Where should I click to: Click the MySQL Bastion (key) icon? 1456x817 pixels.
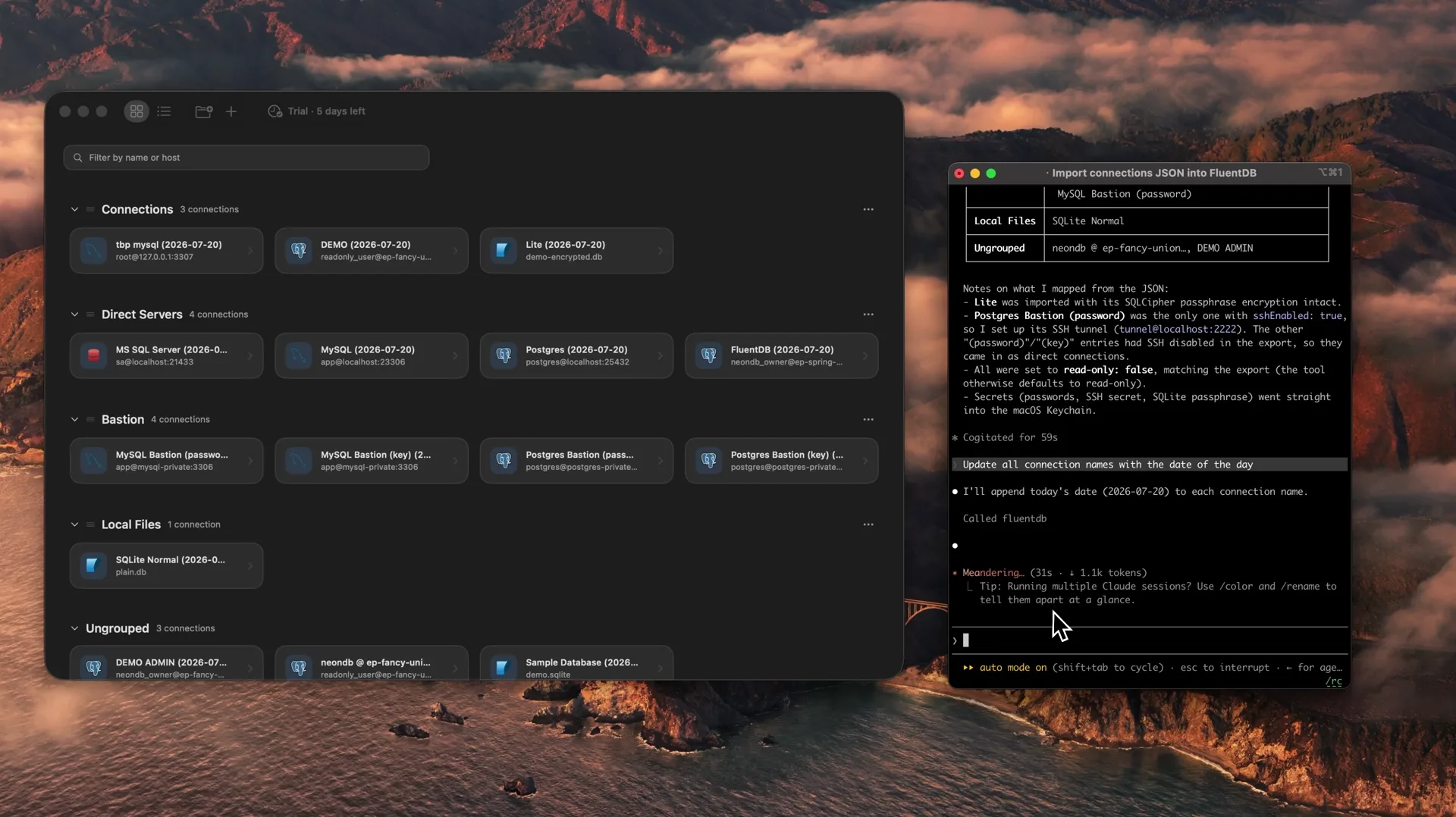click(299, 460)
